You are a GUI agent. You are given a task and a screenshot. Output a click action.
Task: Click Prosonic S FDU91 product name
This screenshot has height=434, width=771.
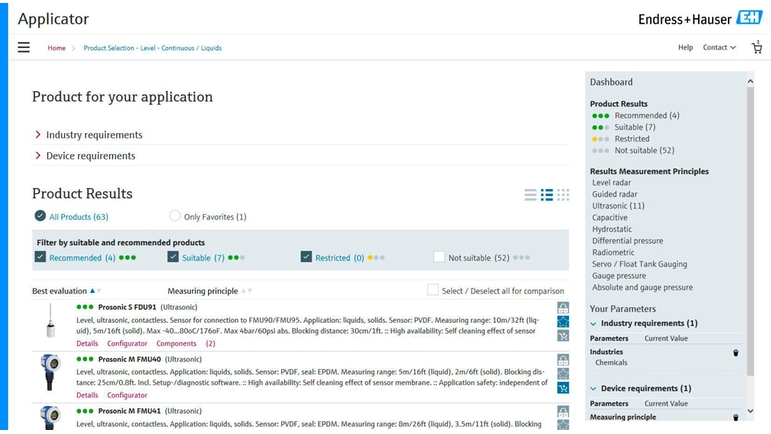(x=127, y=307)
